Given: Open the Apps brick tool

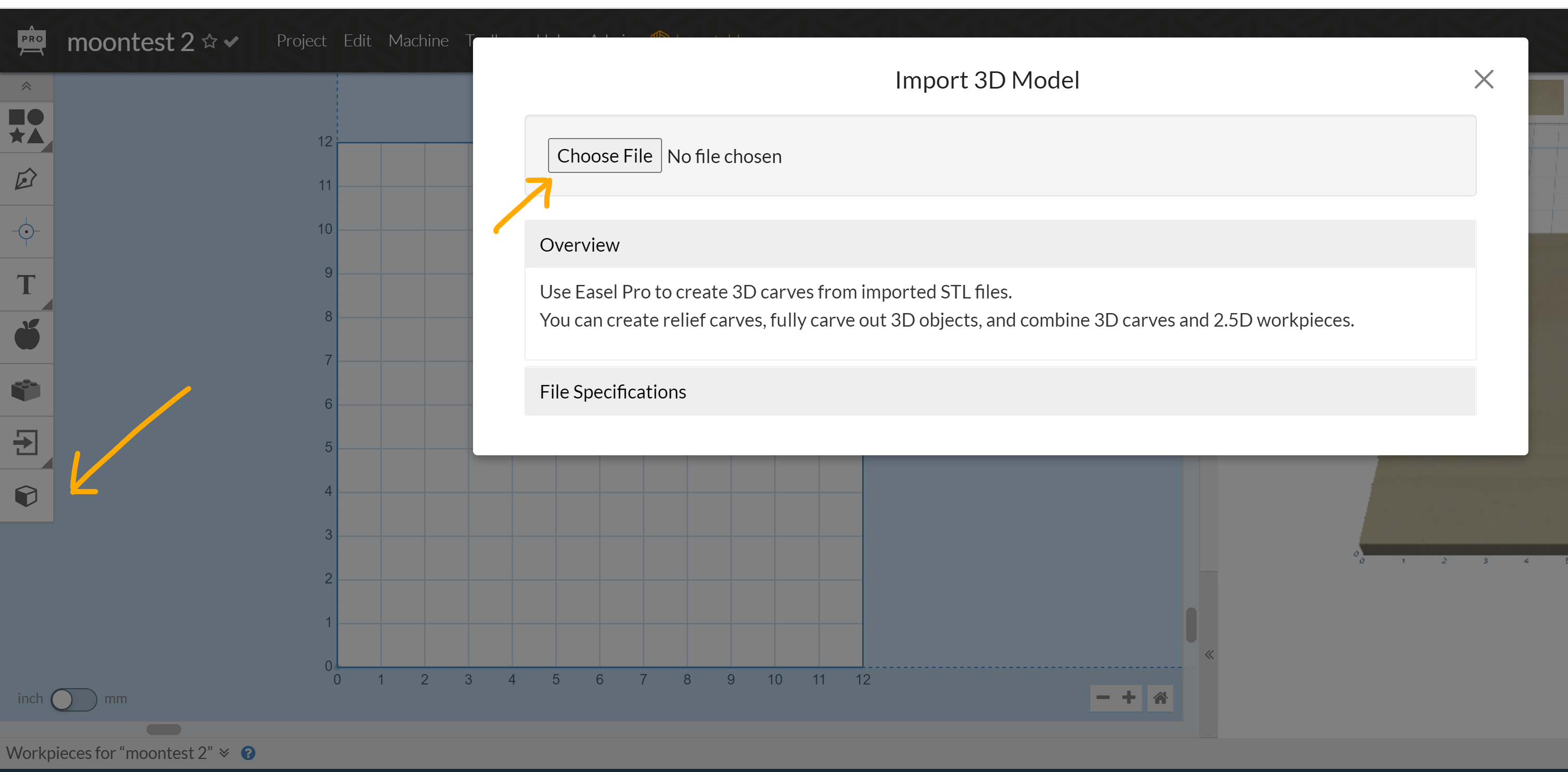Looking at the screenshot, I should click(26, 390).
